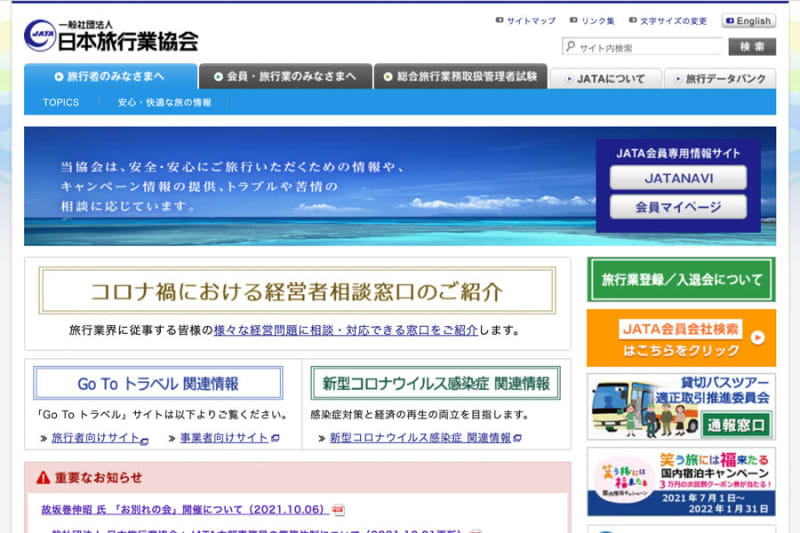Image resolution: width=800 pixels, height=533 pixels.
Task: Follow the 様々な経営問題に相談・対応できる窓口 link
Action: point(345,331)
